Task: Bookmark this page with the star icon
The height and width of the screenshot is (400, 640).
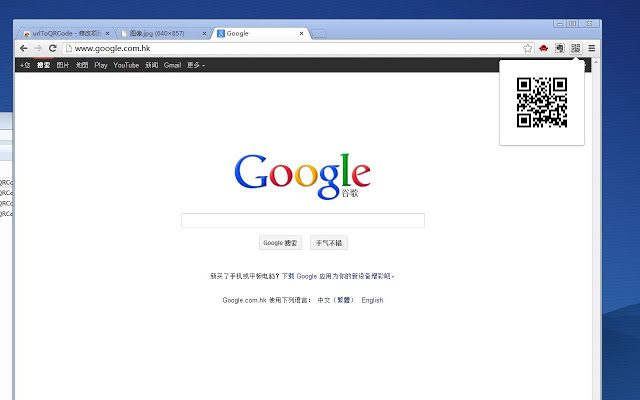Action: (x=527, y=49)
